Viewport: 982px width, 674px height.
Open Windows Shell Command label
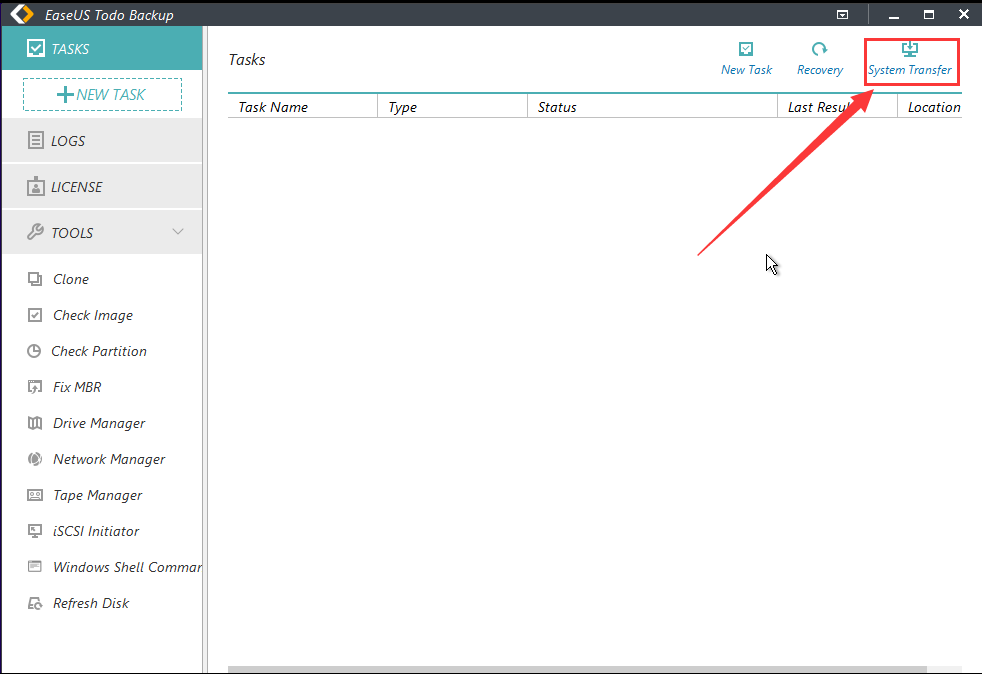tap(127, 567)
